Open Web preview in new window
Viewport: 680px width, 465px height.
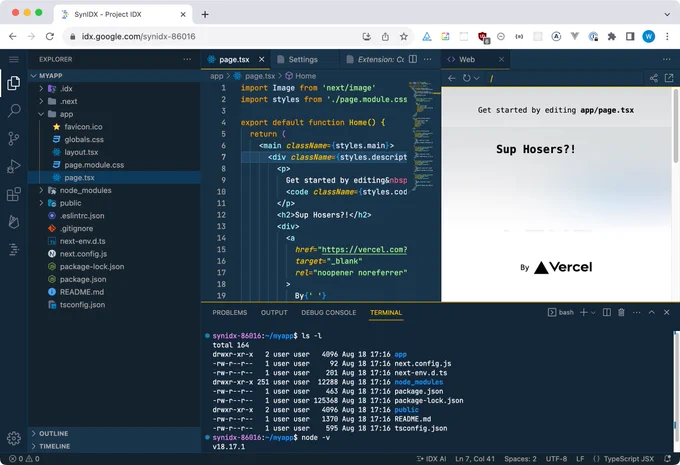669,78
